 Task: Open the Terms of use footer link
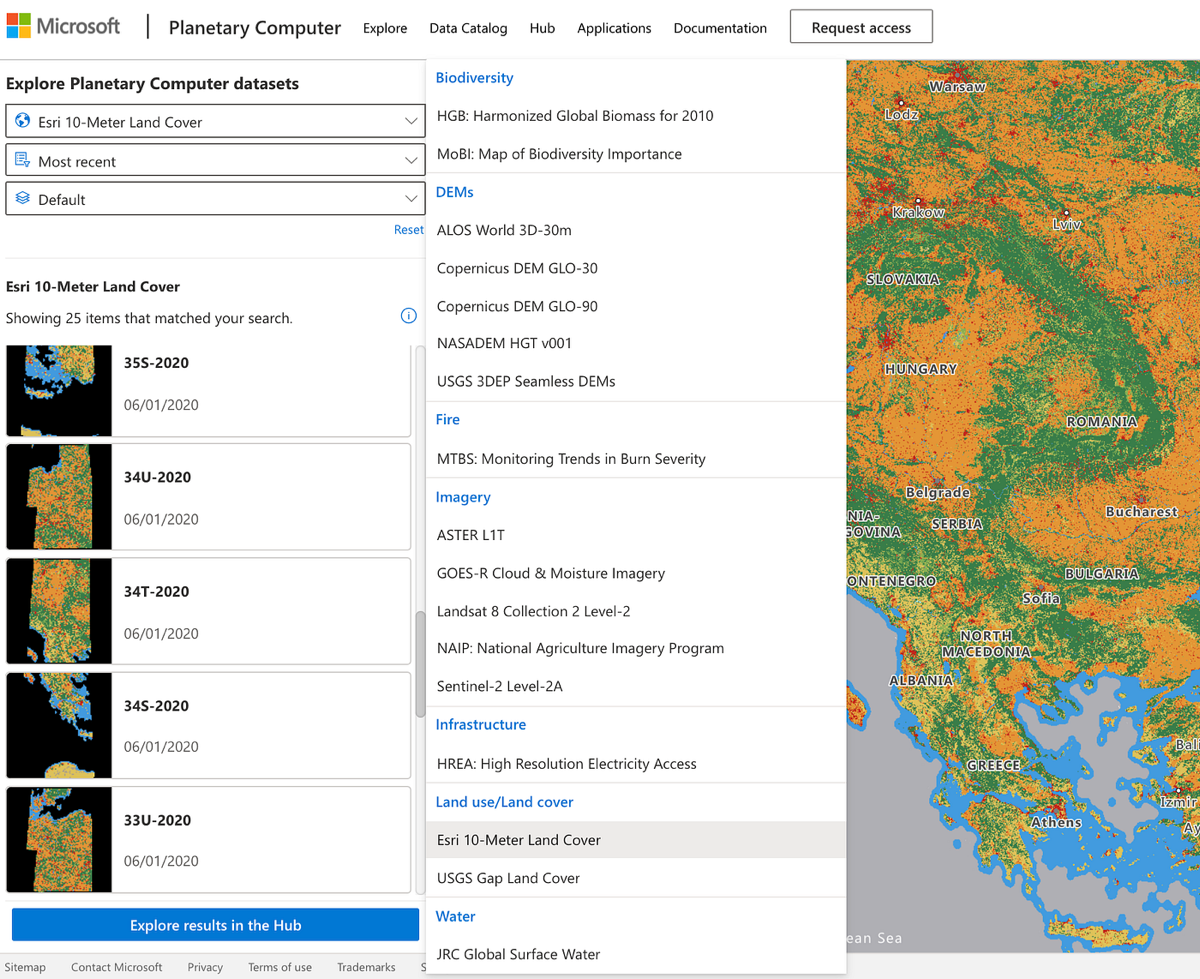pyautogui.click(x=280, y=967)
